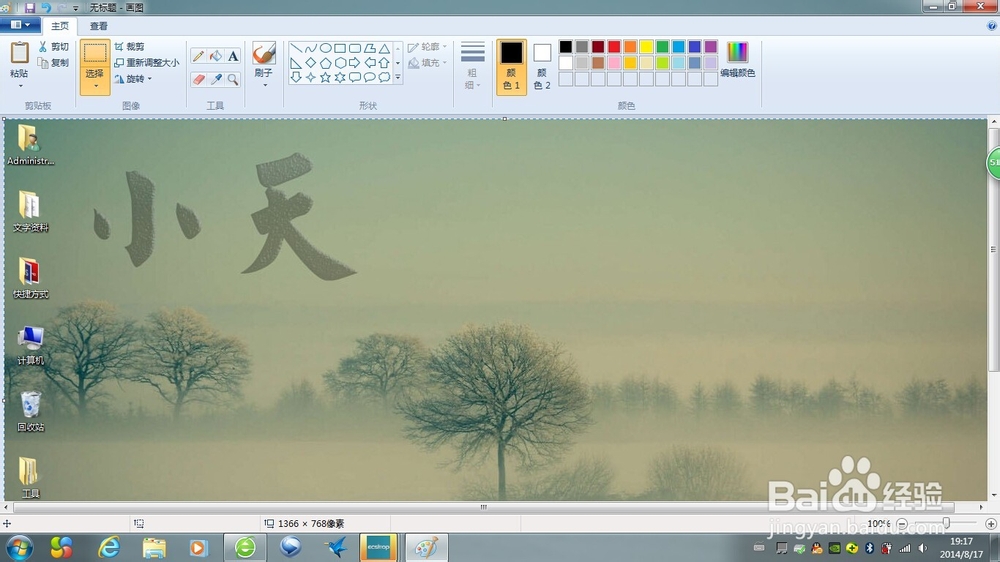This screenshot has width=1000, height=562.
Task: Choose the Oval callout shape
Action: [x=369, y=77]
